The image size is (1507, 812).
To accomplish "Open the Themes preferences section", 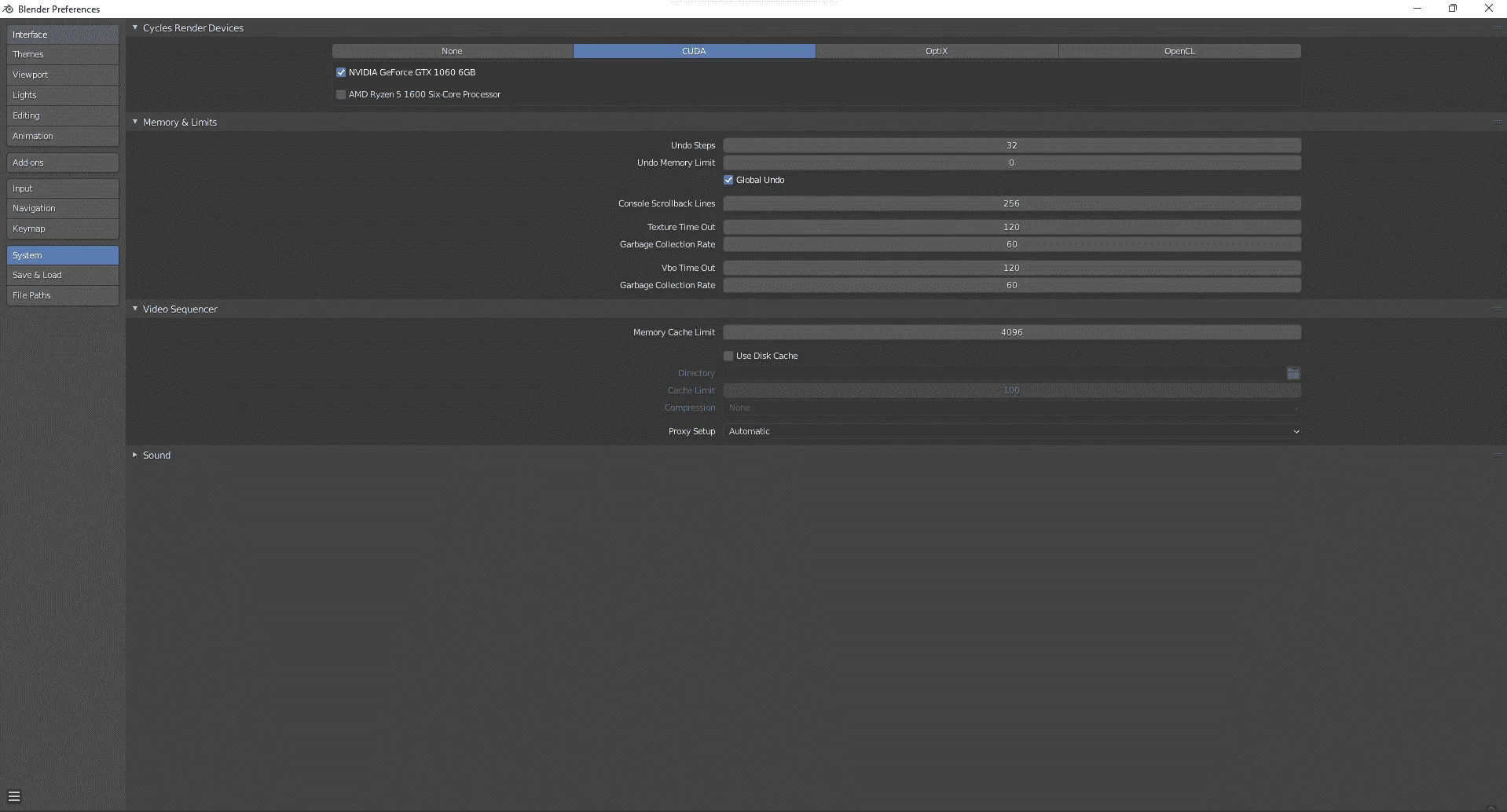I will pos(63,54).
